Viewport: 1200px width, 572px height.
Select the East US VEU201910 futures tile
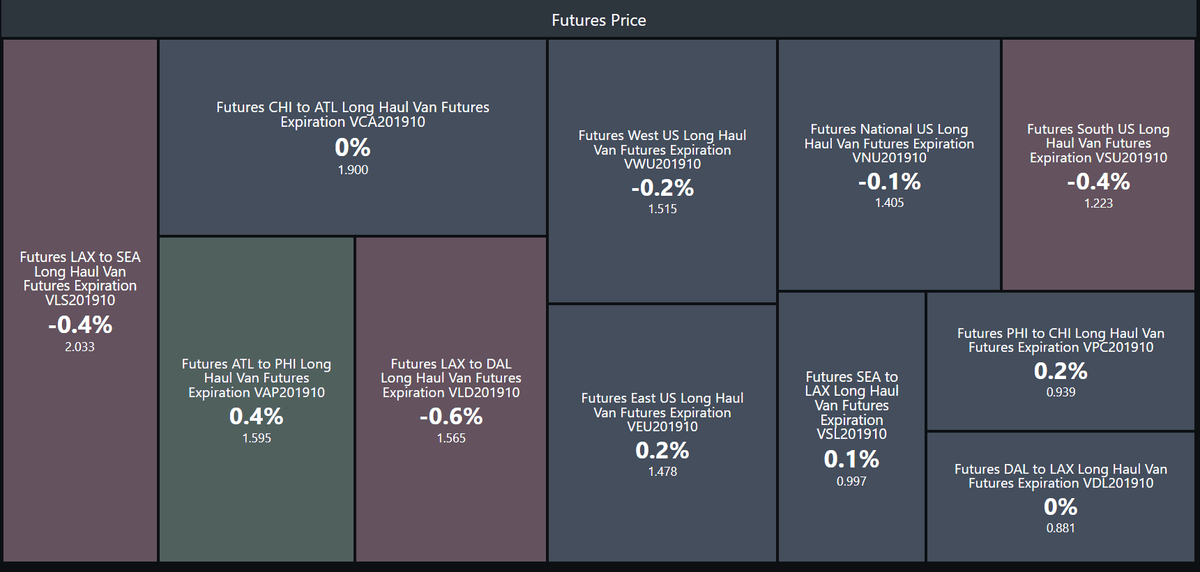point(662,433)
